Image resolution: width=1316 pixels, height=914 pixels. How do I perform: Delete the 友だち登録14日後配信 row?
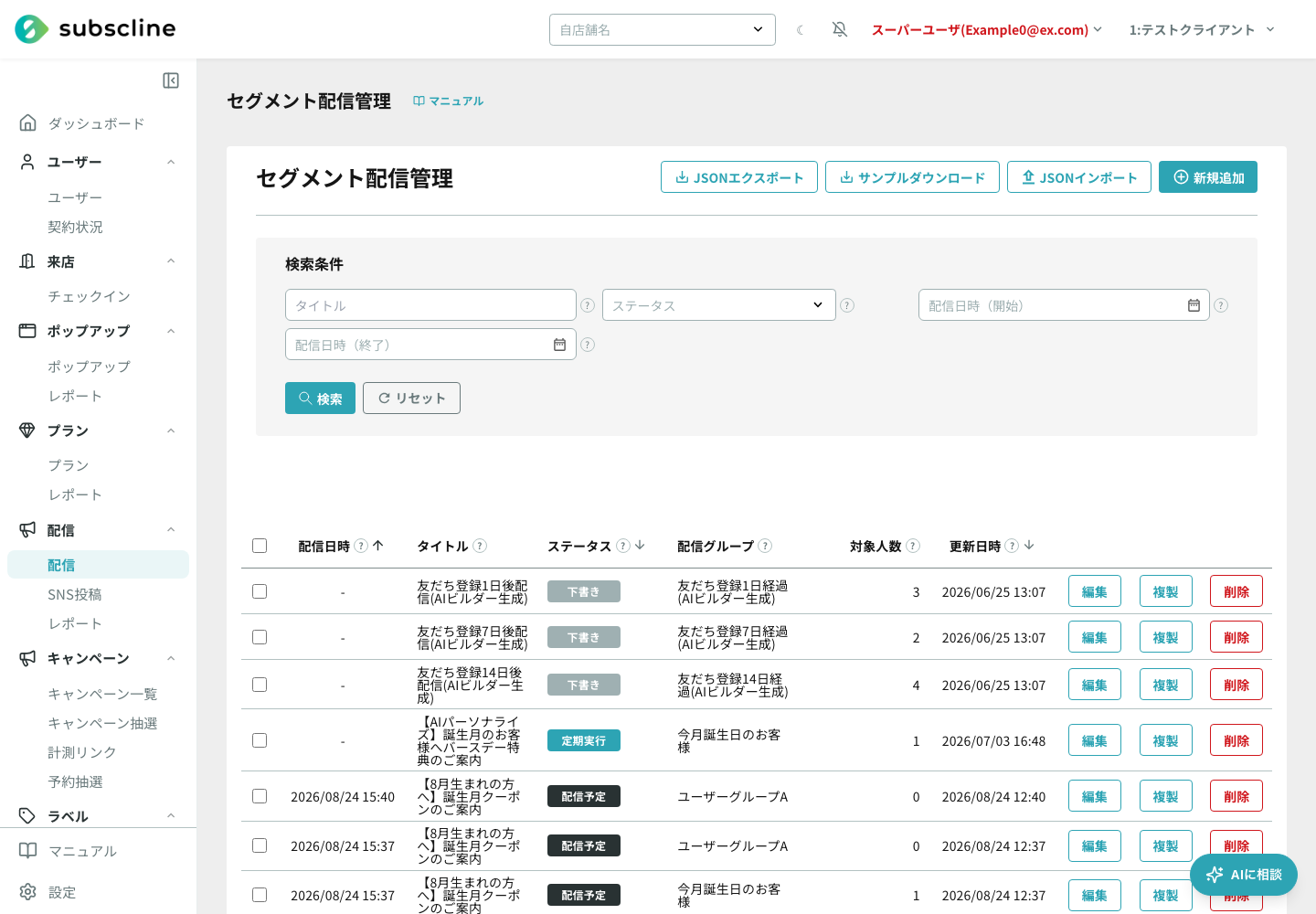[x=1236, y=685]
